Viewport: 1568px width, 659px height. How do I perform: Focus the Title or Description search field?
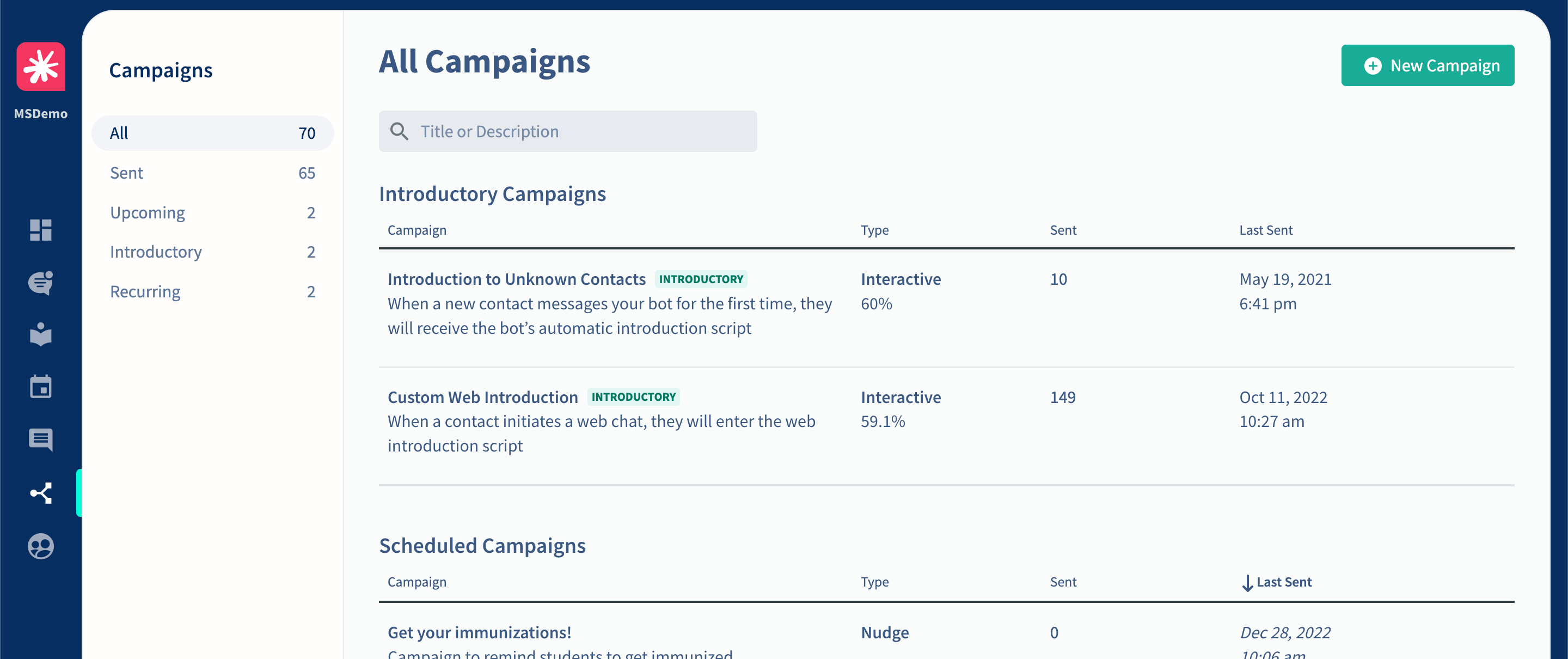point(568,131)
